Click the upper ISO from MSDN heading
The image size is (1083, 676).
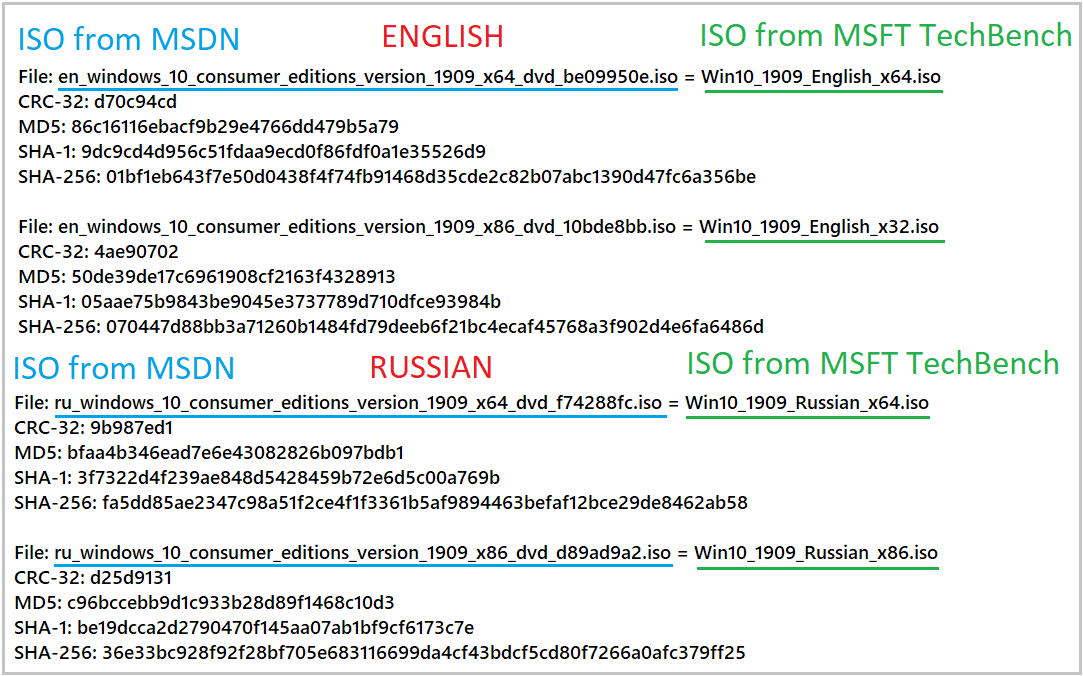128,38
